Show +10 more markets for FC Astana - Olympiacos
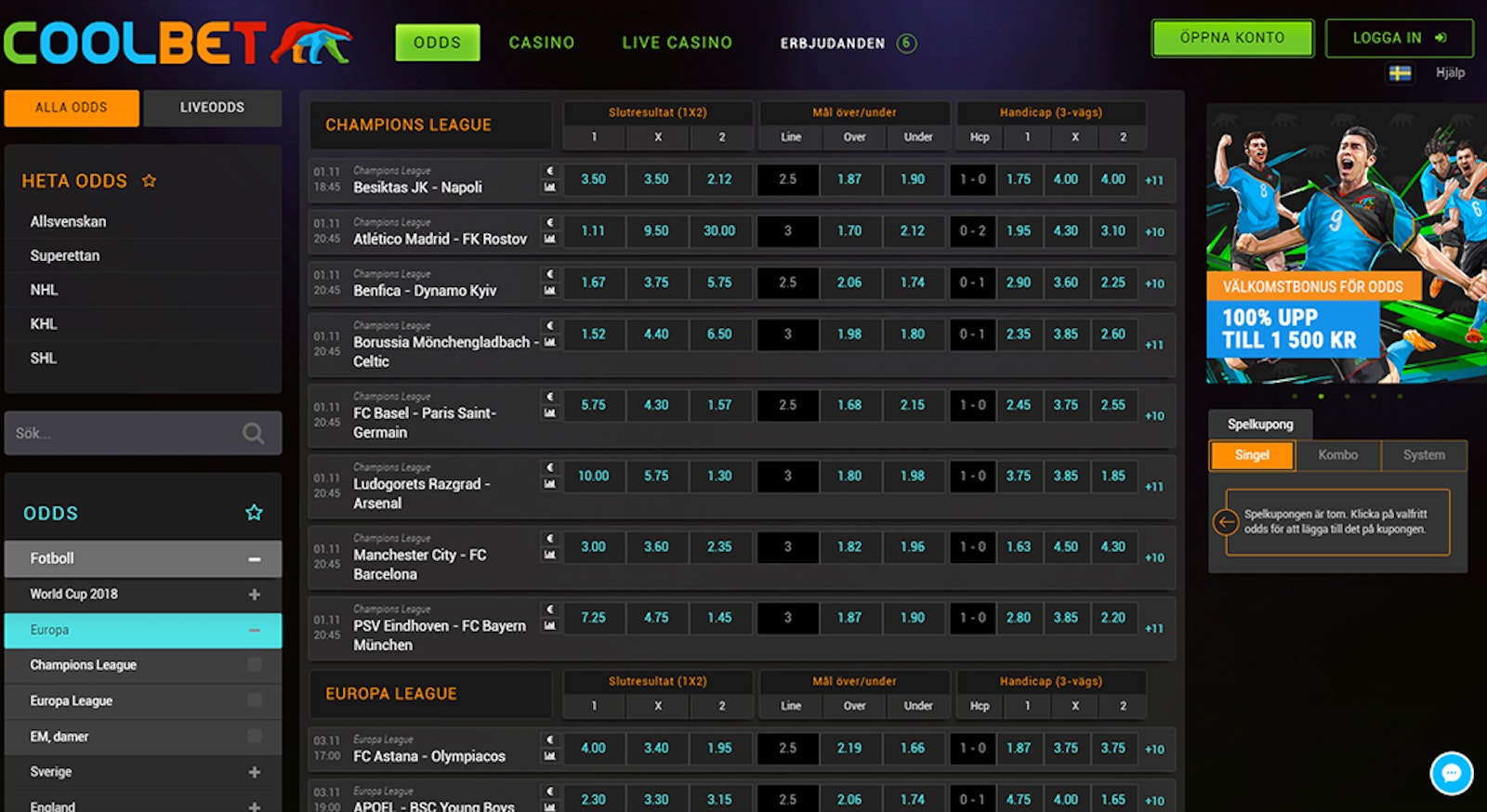1487x812 pixels. 1154,749
